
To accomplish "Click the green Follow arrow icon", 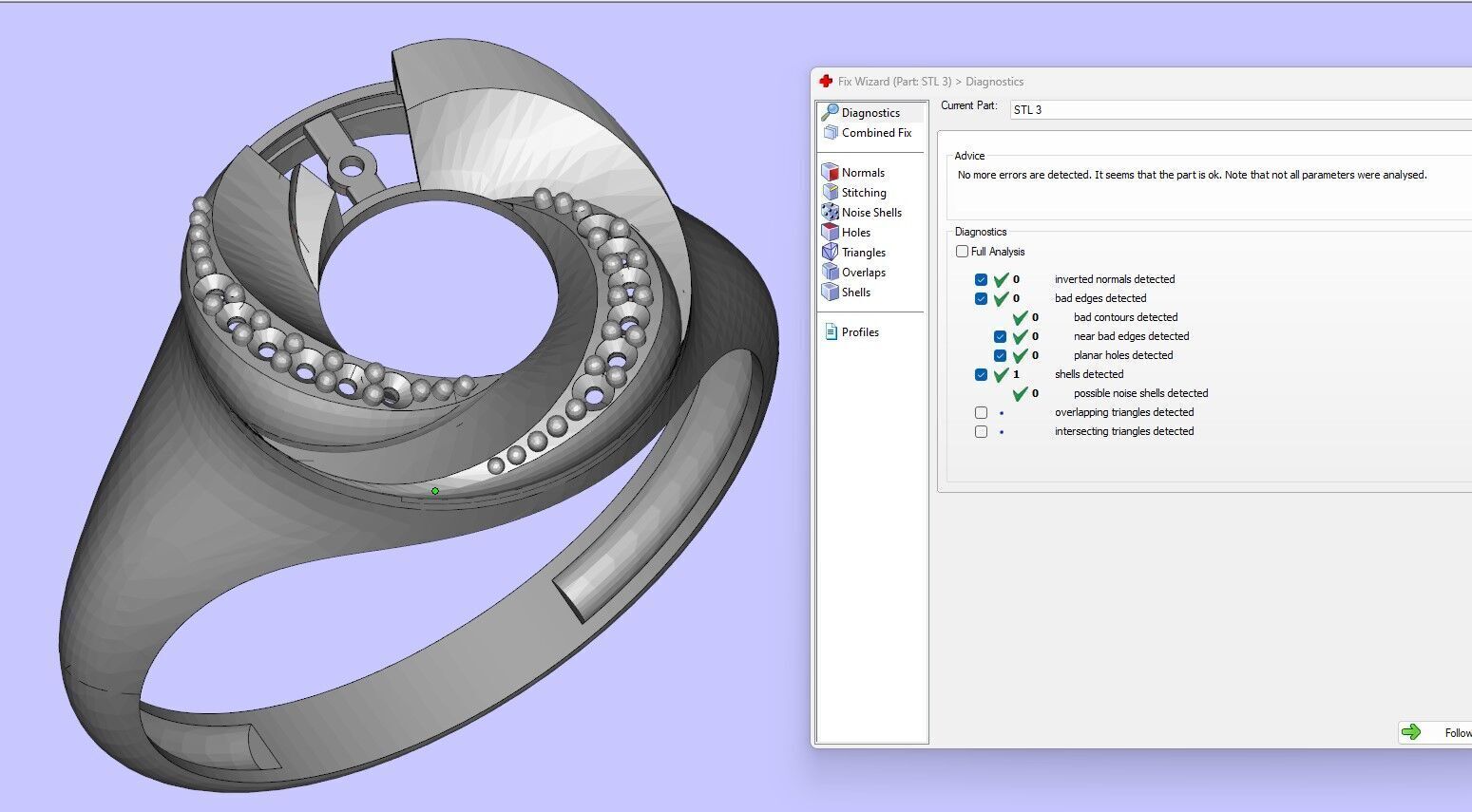I will point(1411,731).
